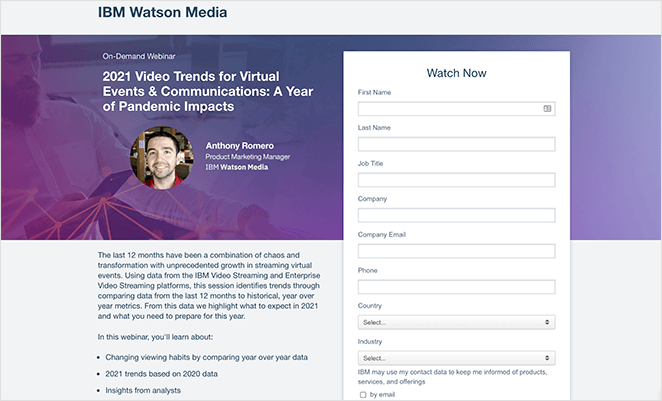Click the IBM Watson Media logo

click(x=163, y=12)
